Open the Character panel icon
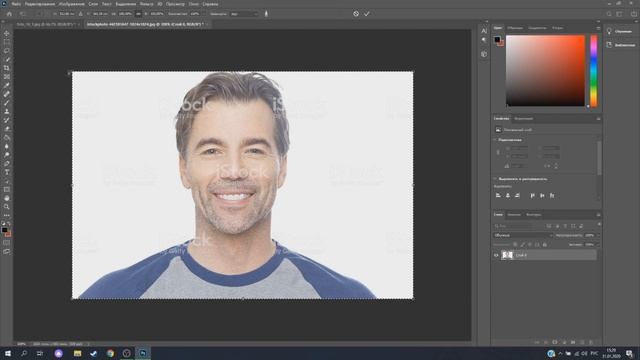Screen dimensions: 640x360 tap(484, 31)
